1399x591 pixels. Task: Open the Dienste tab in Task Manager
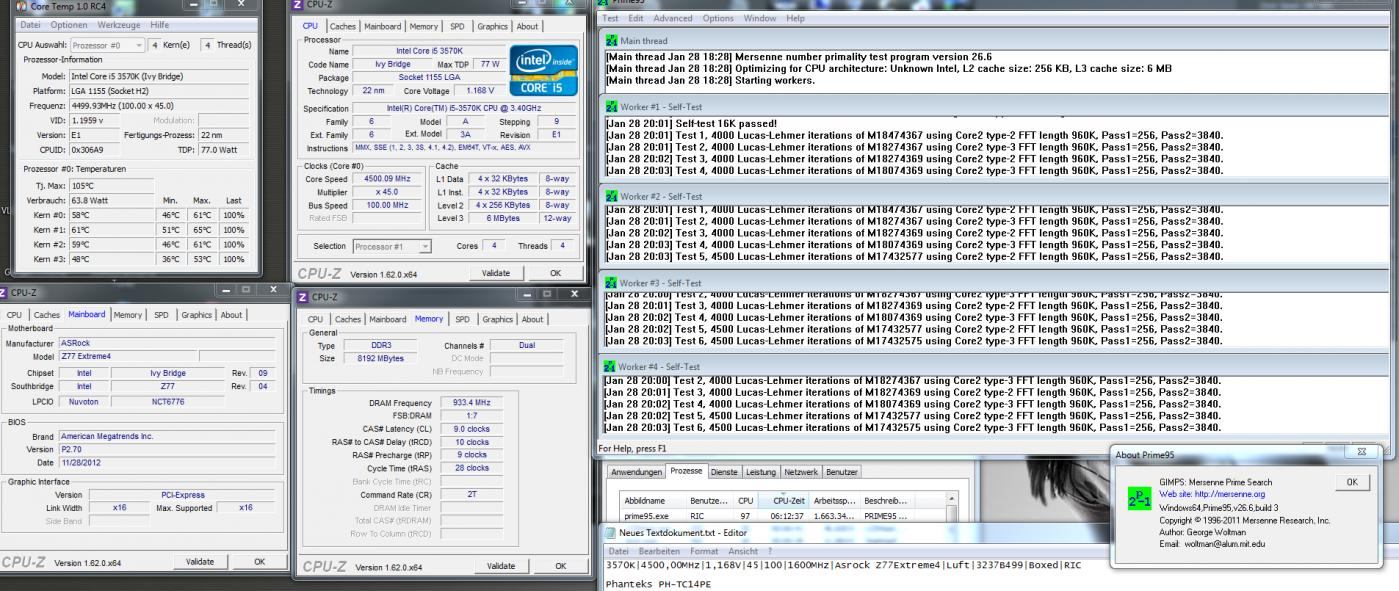(724, 472)
